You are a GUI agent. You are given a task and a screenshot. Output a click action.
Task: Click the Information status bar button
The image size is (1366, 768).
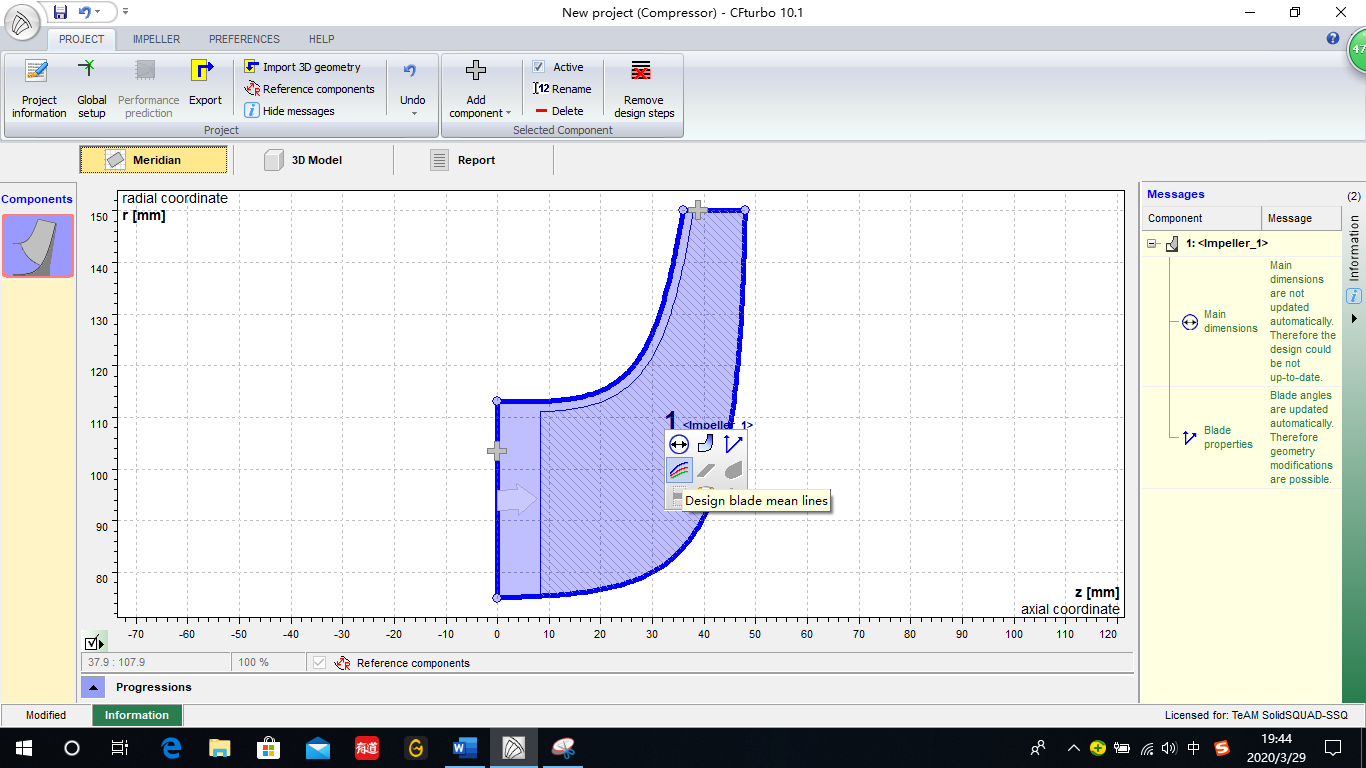click(137, 715)
